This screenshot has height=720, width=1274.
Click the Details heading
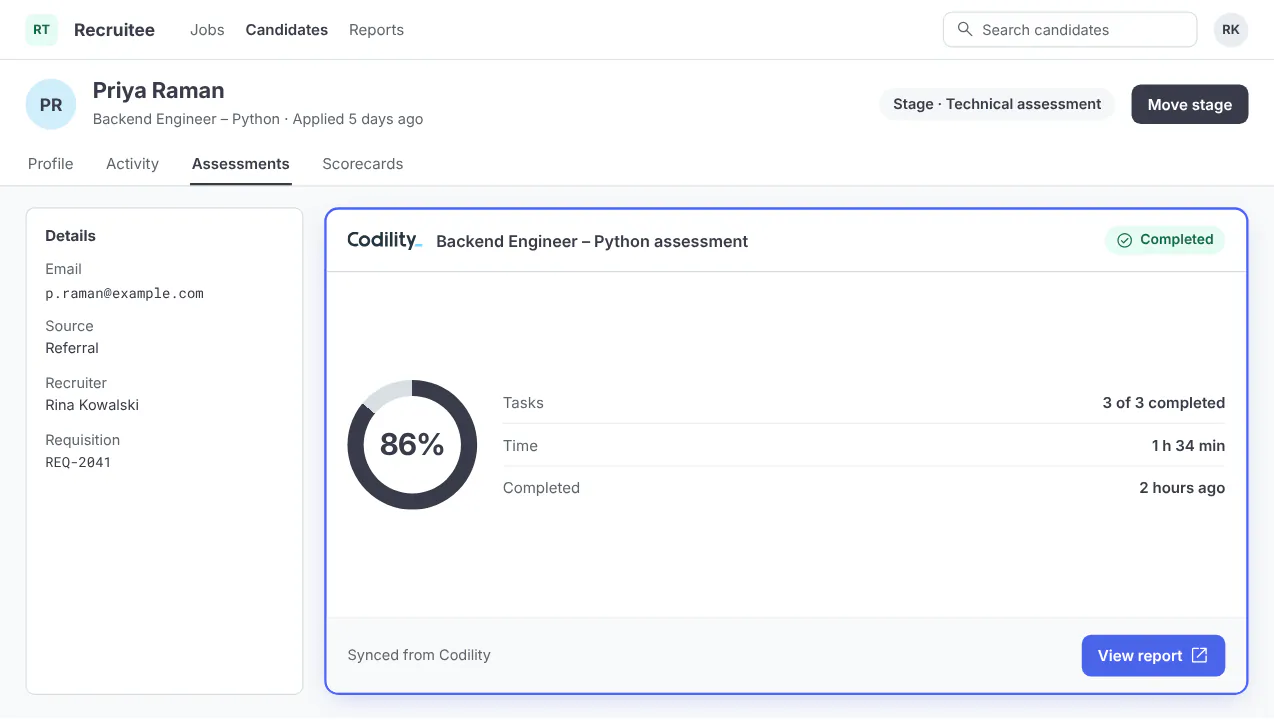[71, 236]
